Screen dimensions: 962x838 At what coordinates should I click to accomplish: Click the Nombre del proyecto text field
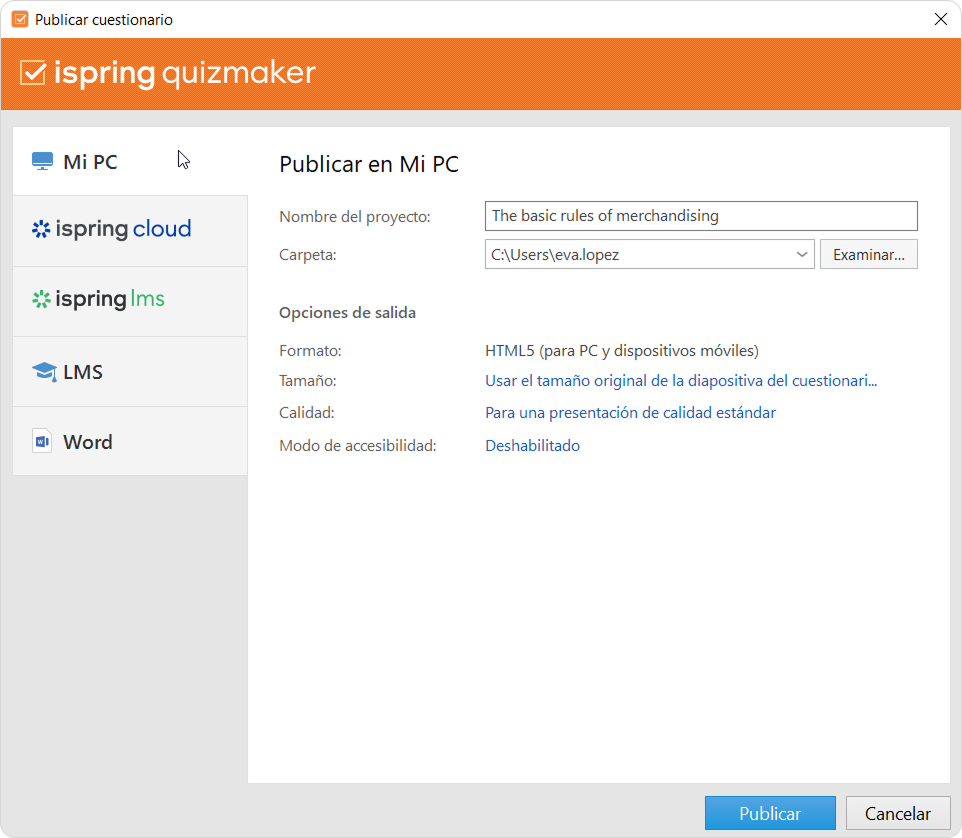coord(700,216)
